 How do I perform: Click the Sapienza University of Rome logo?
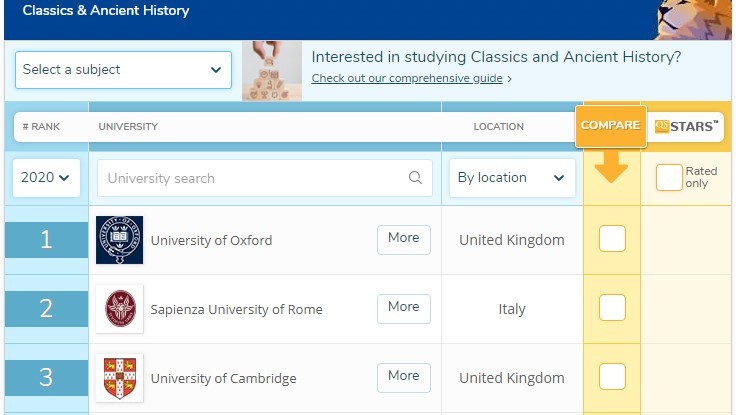(119, 309)
